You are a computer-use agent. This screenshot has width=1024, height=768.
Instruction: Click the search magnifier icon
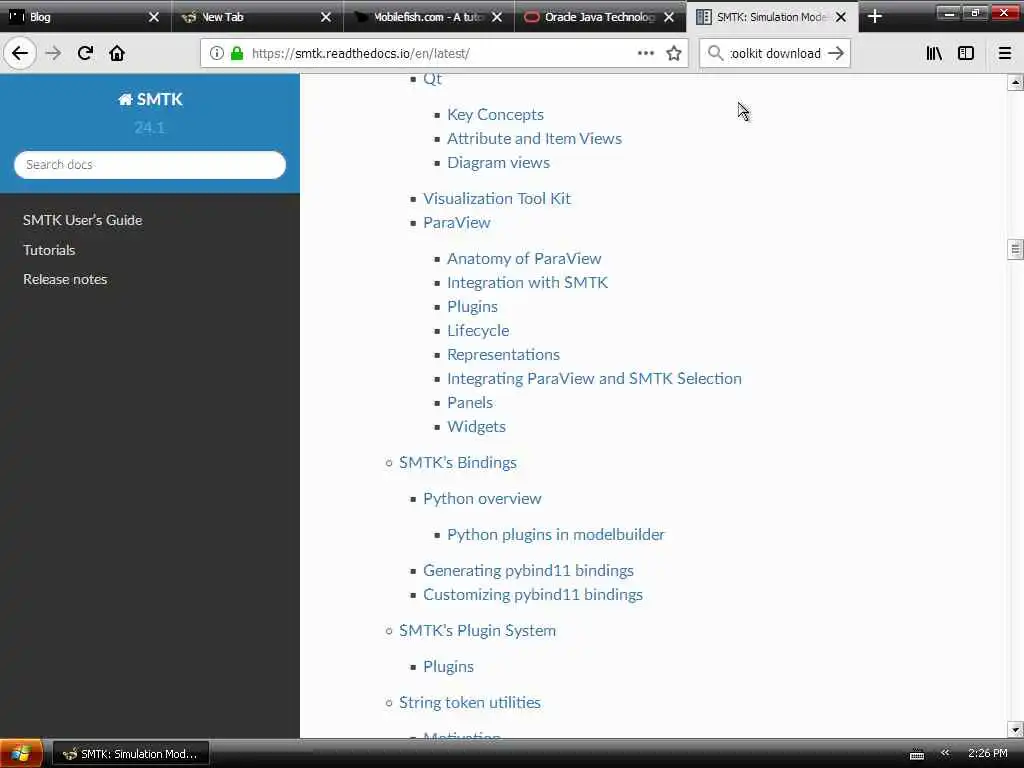[715, 53]
